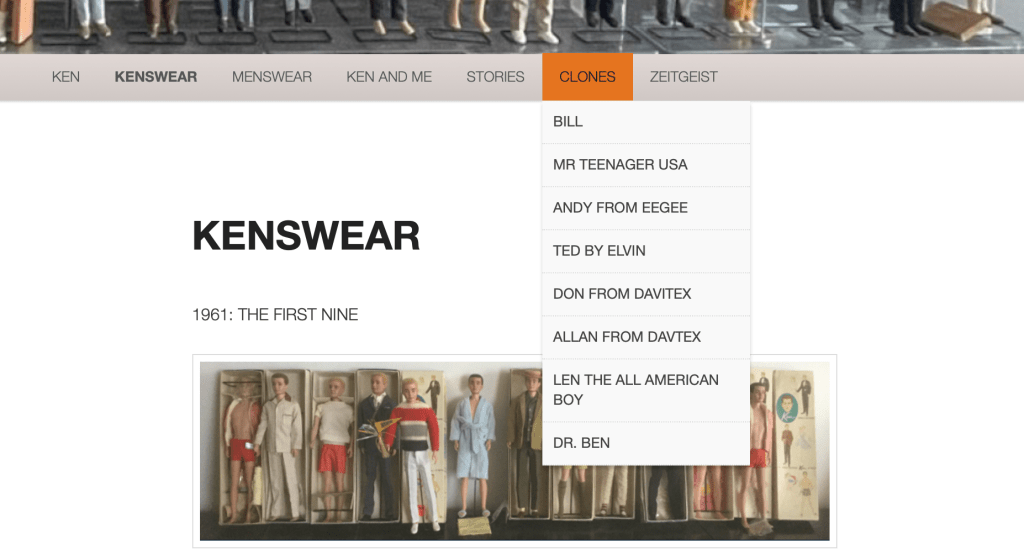The height and width of the screenshot is (550, 1024).
Task: Choose LEN THE ALL AMERICAN BOY
Action: pyautogui.click(x=636, y=390)
